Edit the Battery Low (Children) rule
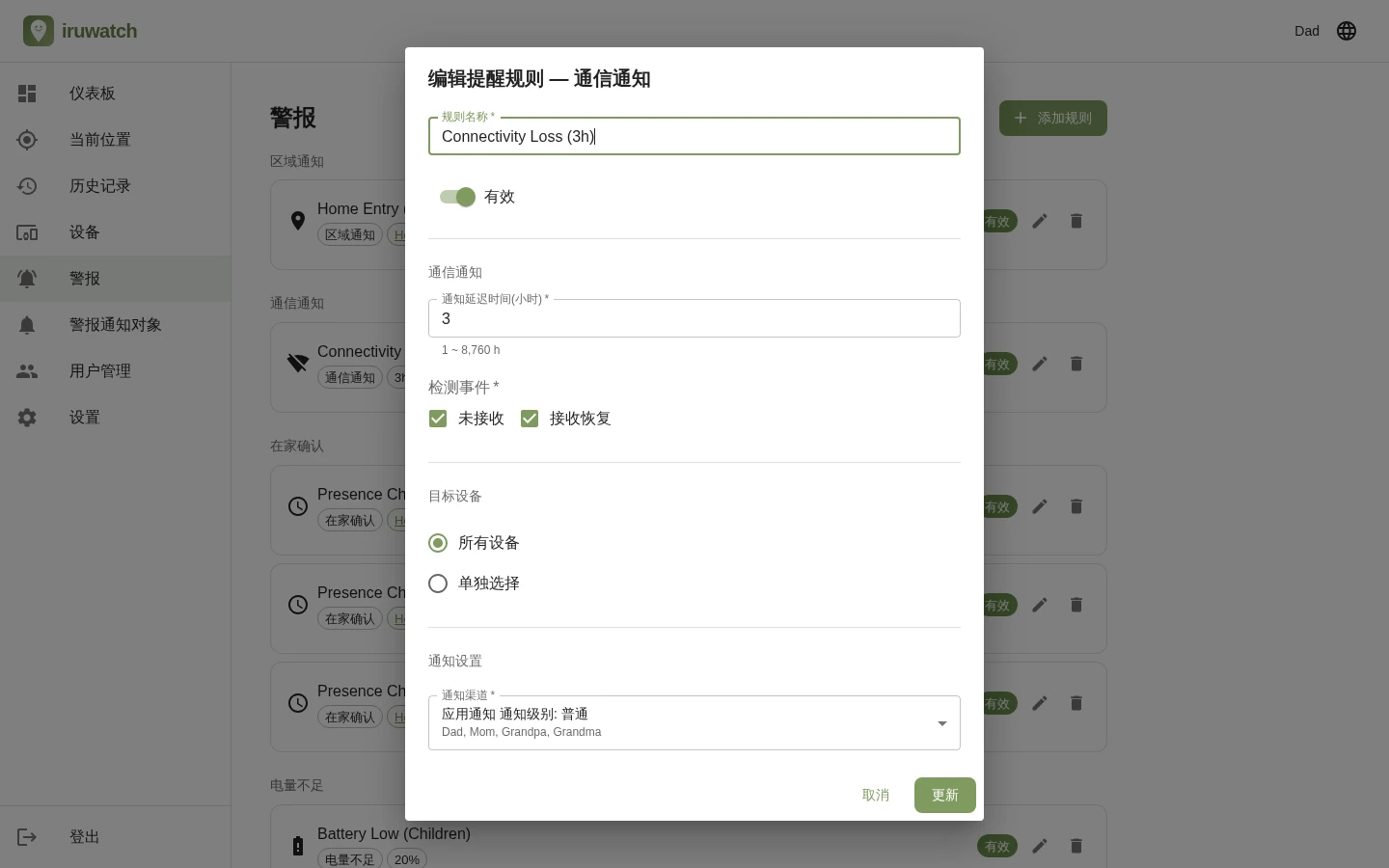 click(1039, 846)
